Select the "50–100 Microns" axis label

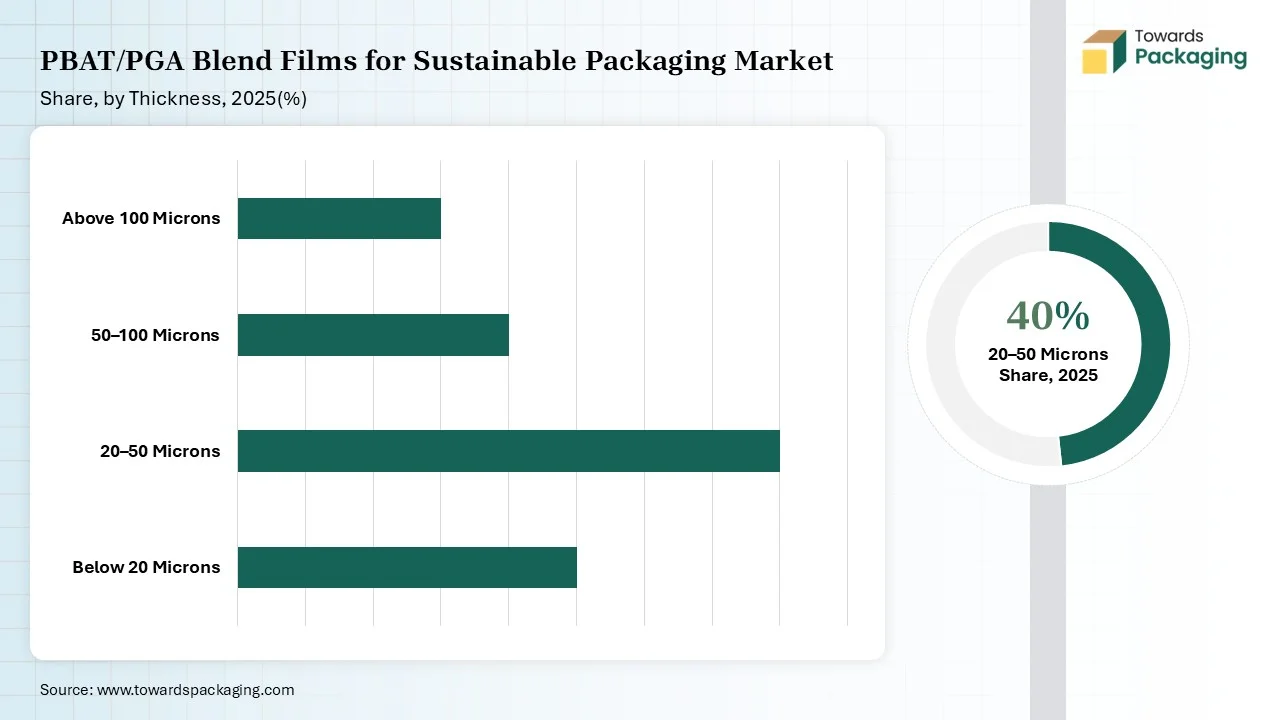155,335
